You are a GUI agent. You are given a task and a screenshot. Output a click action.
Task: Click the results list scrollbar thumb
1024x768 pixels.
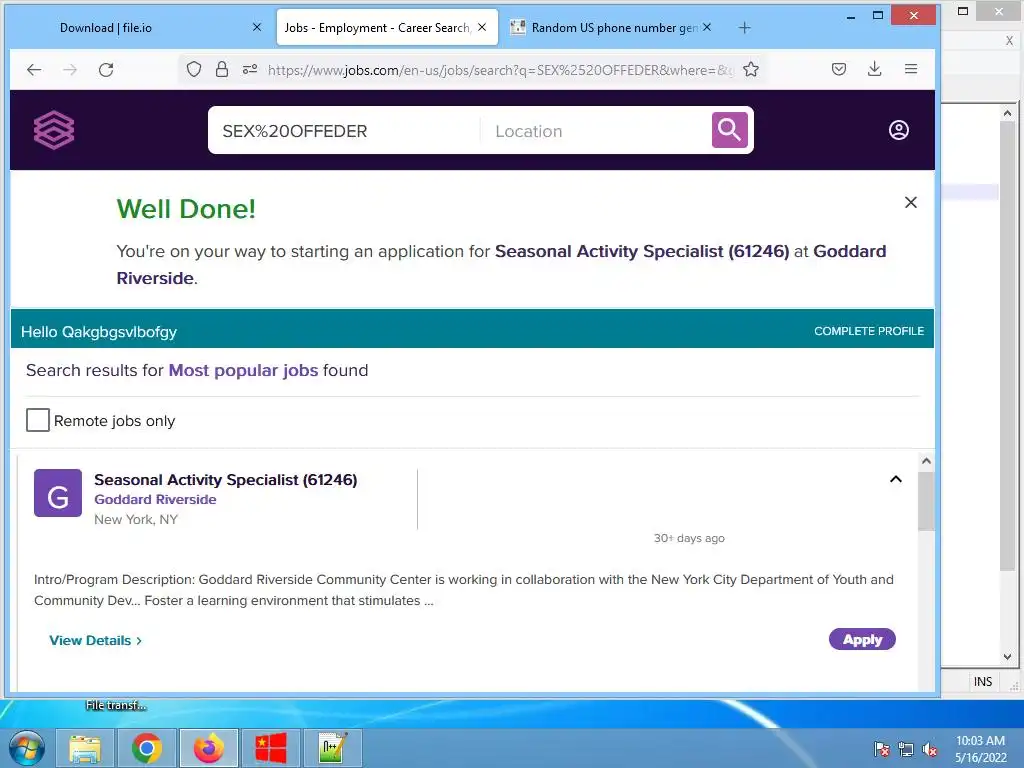(x=926, y=502)
